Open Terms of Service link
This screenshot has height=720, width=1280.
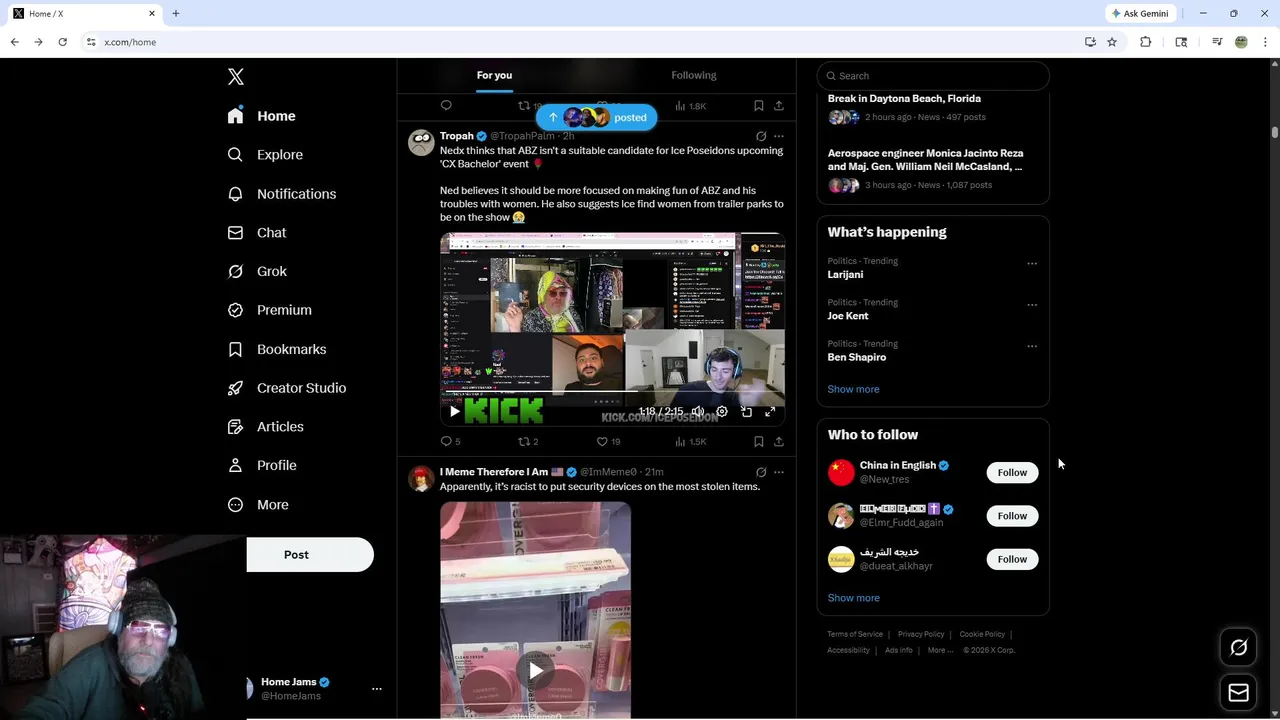click(x=855, y=634)
